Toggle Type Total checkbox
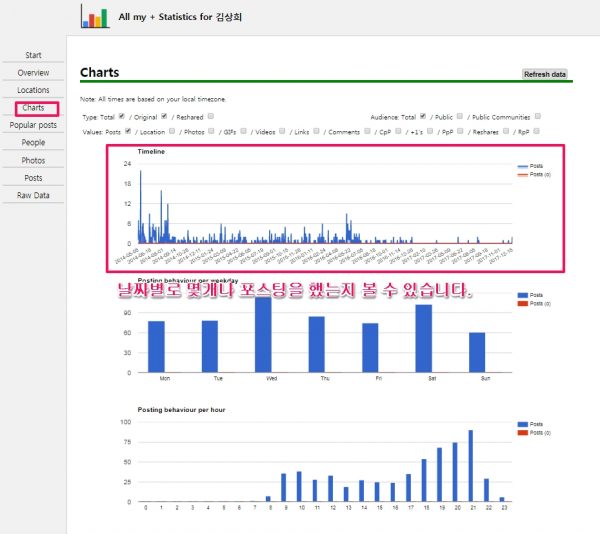 tap(122, 116)
